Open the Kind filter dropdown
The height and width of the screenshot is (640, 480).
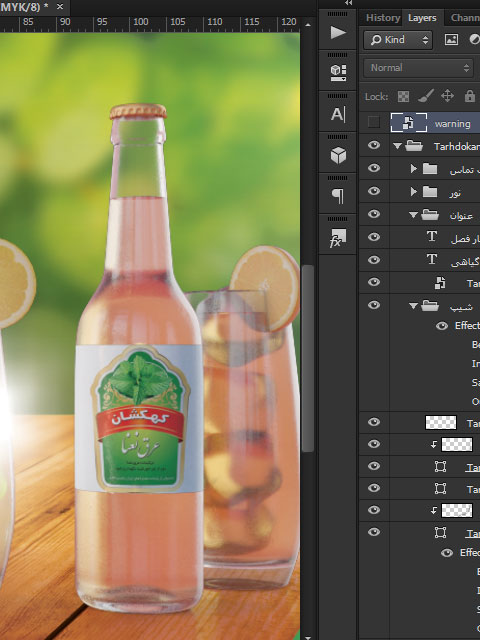click(x=398, y=40)
